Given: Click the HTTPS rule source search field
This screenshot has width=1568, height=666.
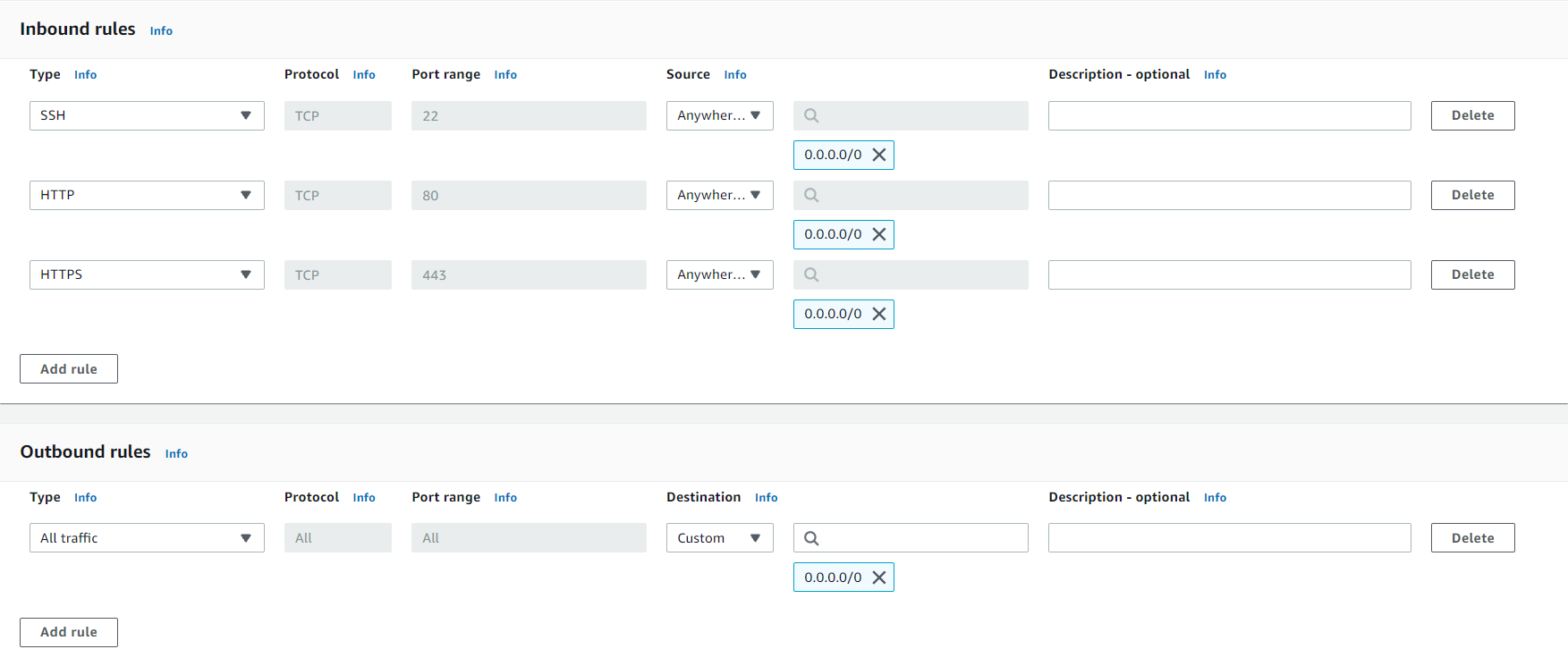Looking at the screenshot, I should (911, 274).
